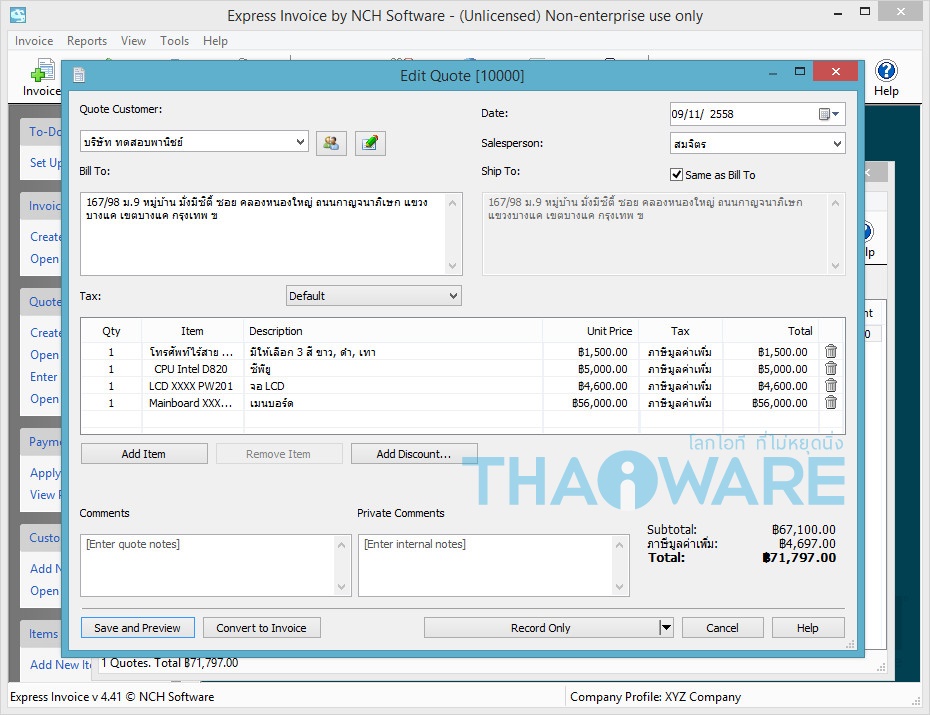
Task: Click Set Up link in sidebar
Action: [46, 162]
